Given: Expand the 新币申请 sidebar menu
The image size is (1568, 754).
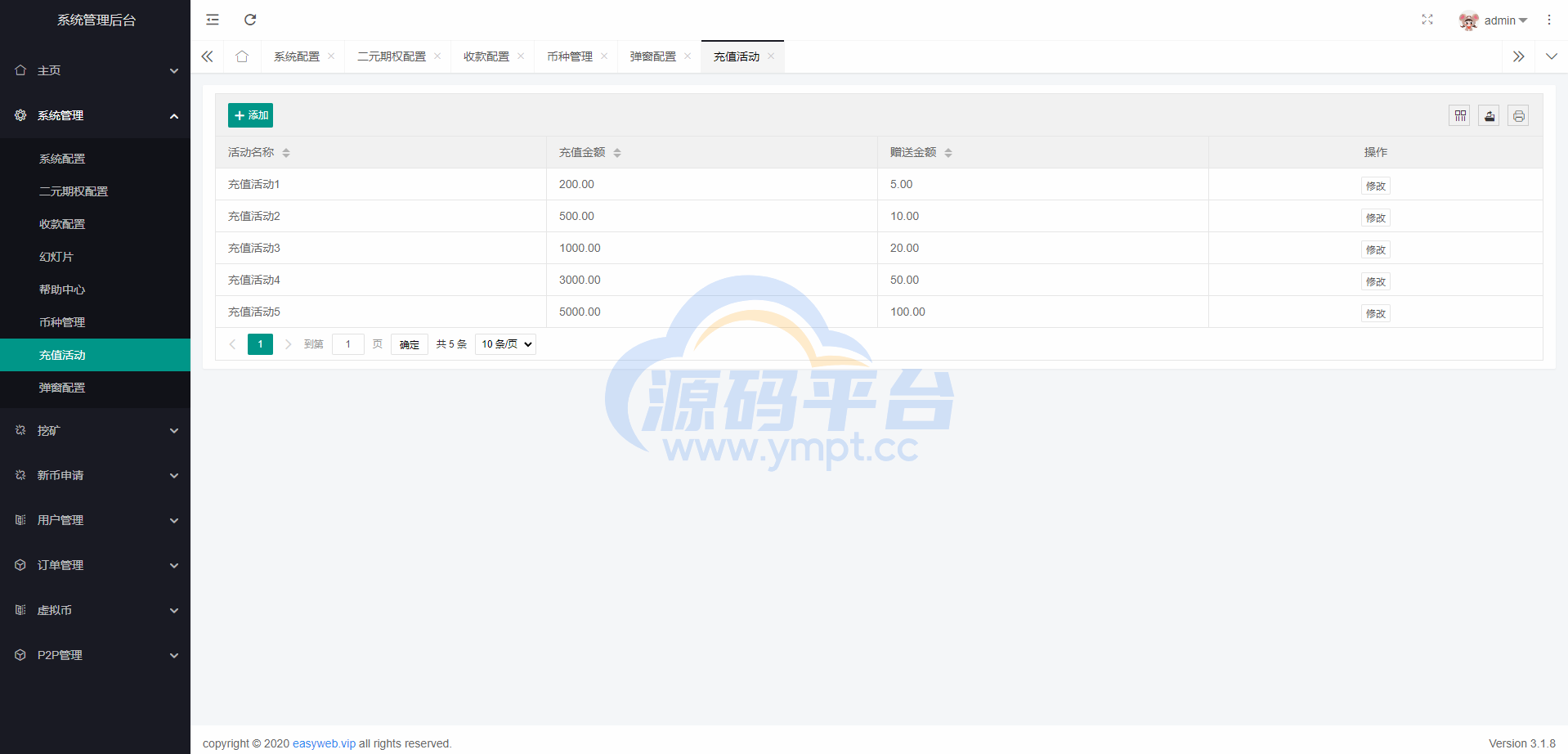Looking at the screenshot, I should click(95, 475).
